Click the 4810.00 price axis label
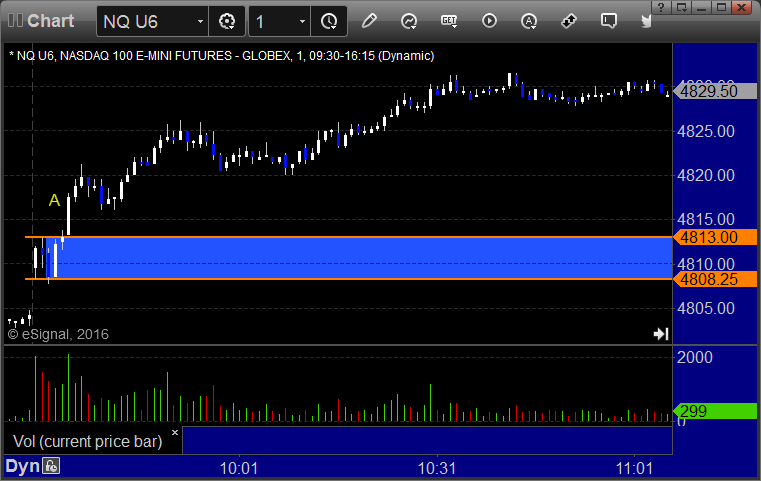Screen dimensions: 761x481 (x=706, y=264)
